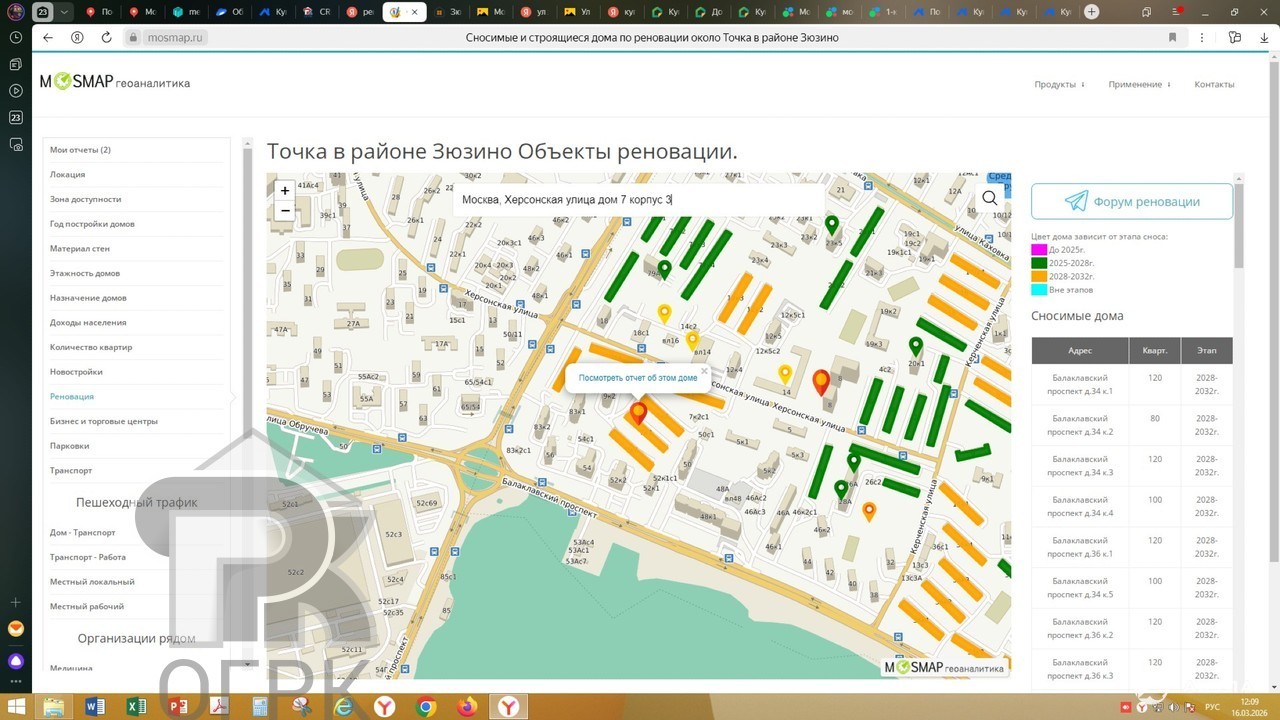Open a new browser tab
The image size is (1280, 720).
pos(1091,12)
